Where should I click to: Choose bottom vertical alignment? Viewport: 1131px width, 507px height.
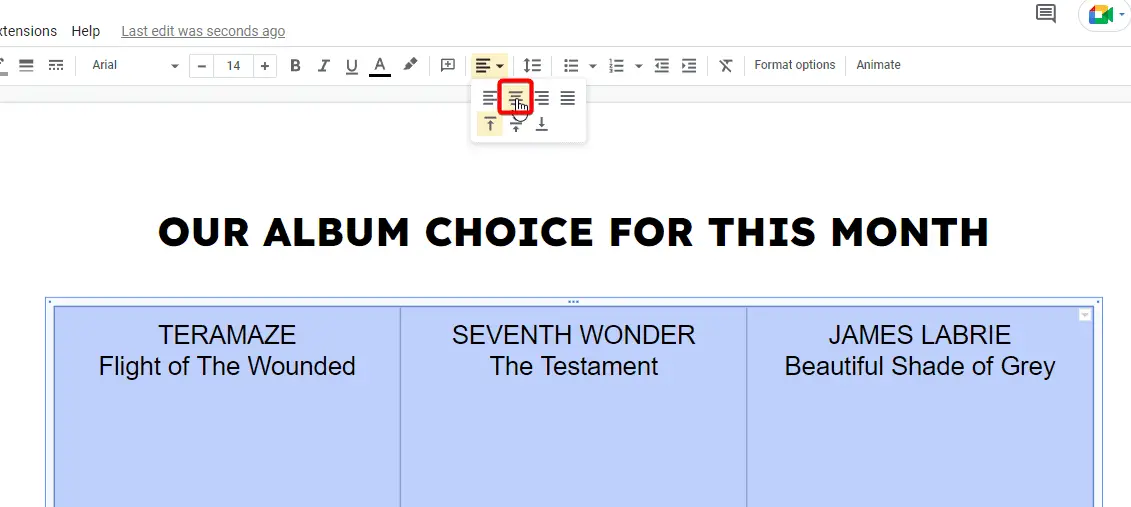coord(542,125)
